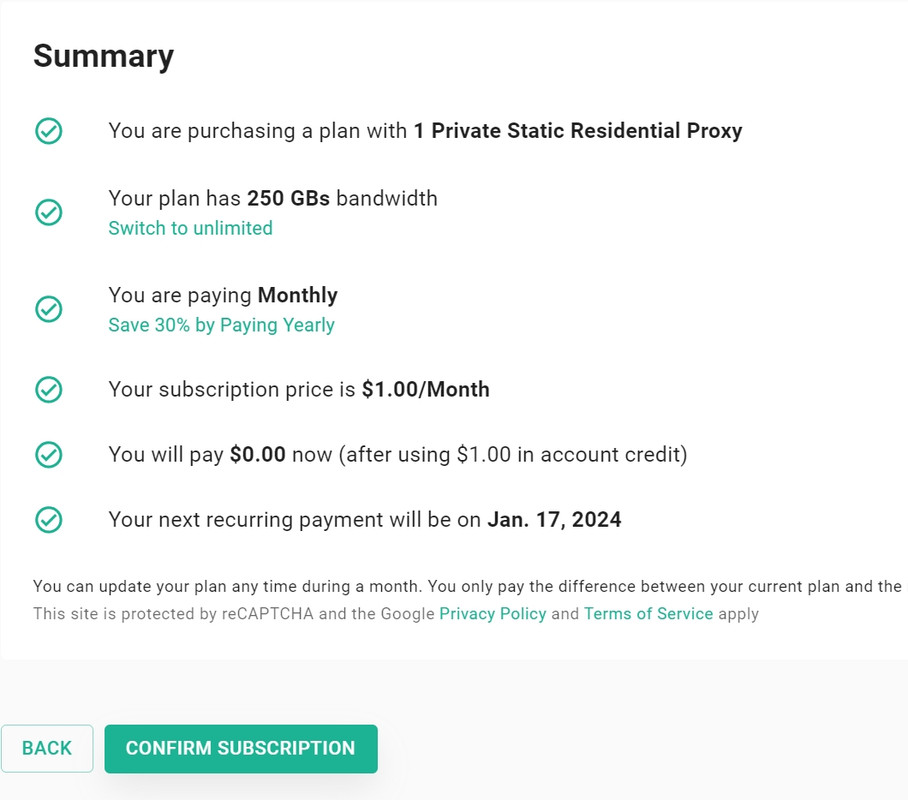Click the 250 GBs bandwidth text
This screenshot has width=908, height=800.
pos(342,198)
